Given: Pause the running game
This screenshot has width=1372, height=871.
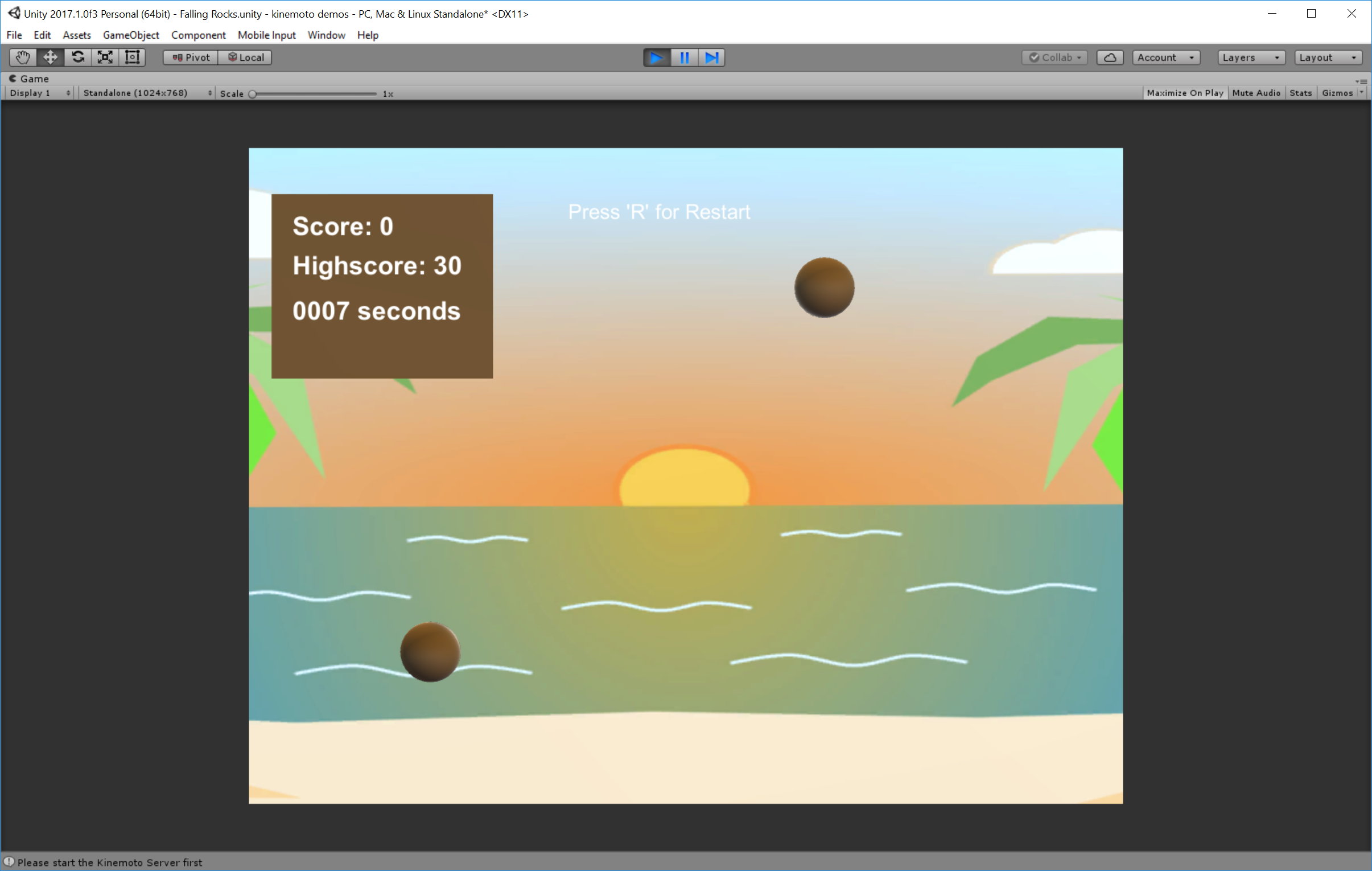Looking at the screenshot, I should coord(684,57).
